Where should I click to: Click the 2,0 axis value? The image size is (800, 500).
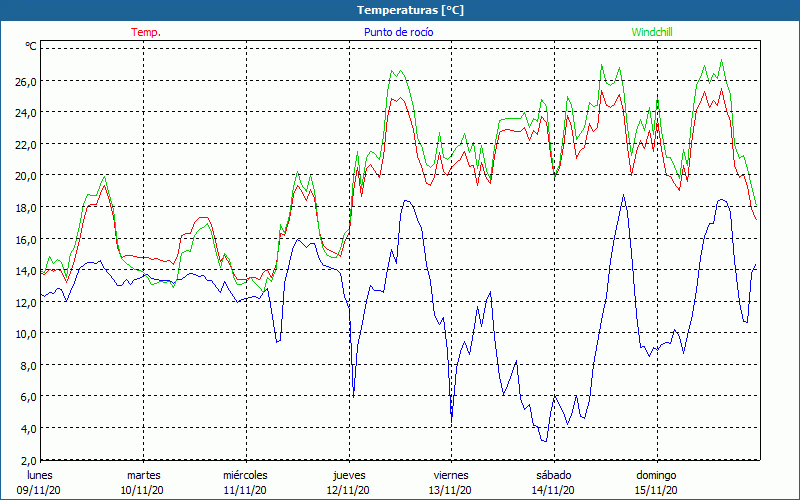tap(28, 461)
